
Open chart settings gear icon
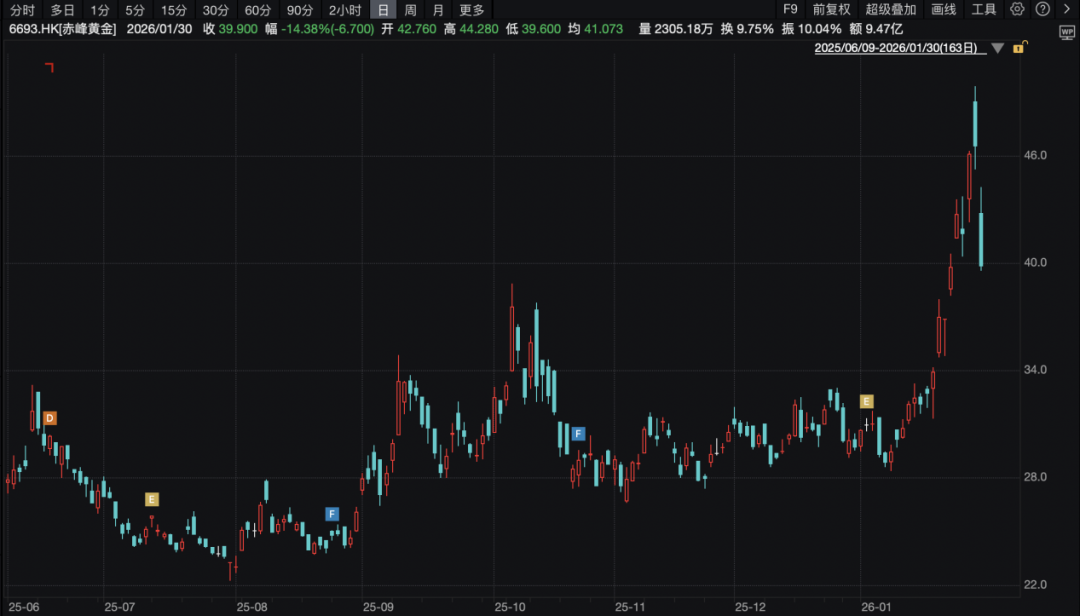1017,10
